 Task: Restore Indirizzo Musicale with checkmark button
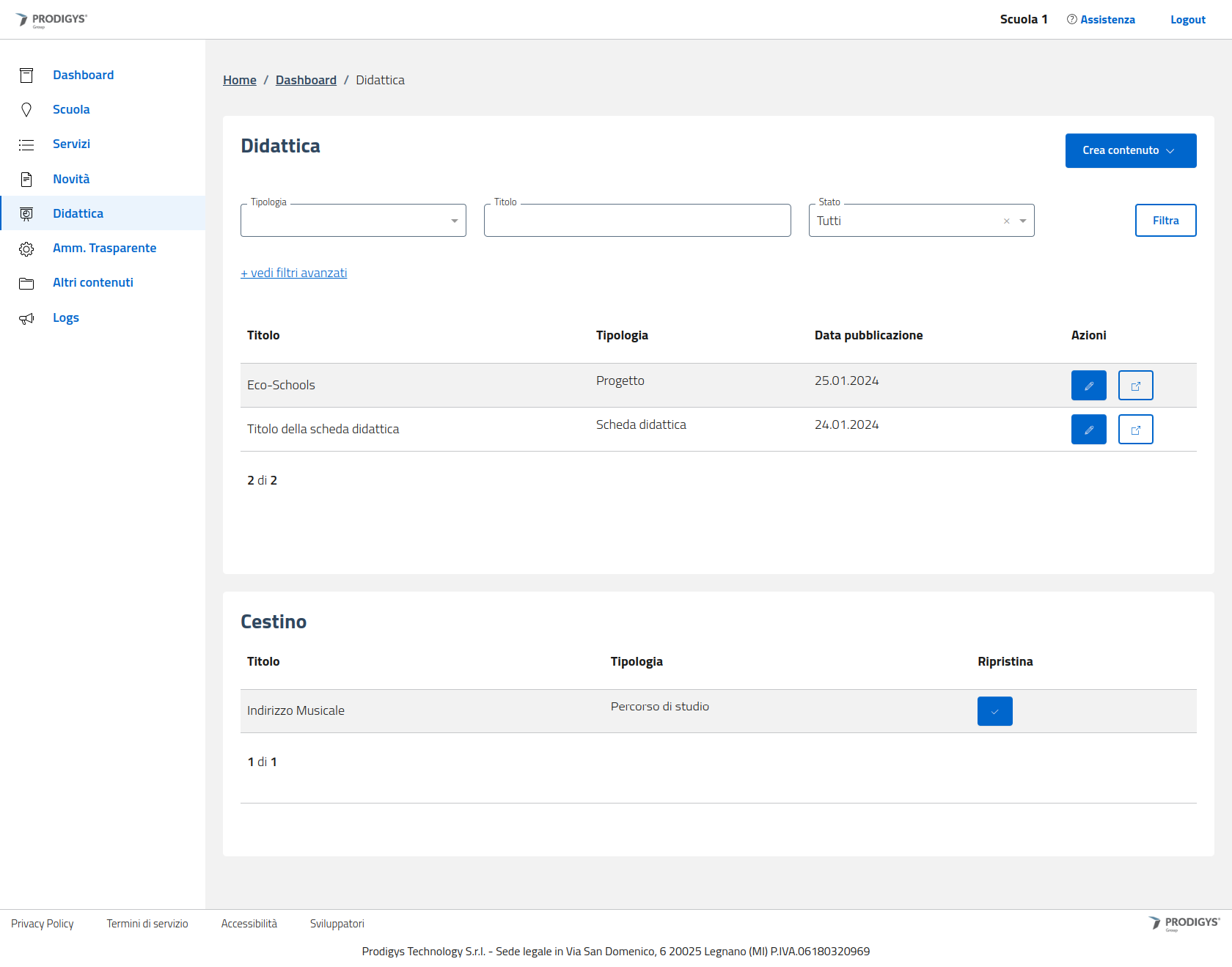tap(994, 711)
